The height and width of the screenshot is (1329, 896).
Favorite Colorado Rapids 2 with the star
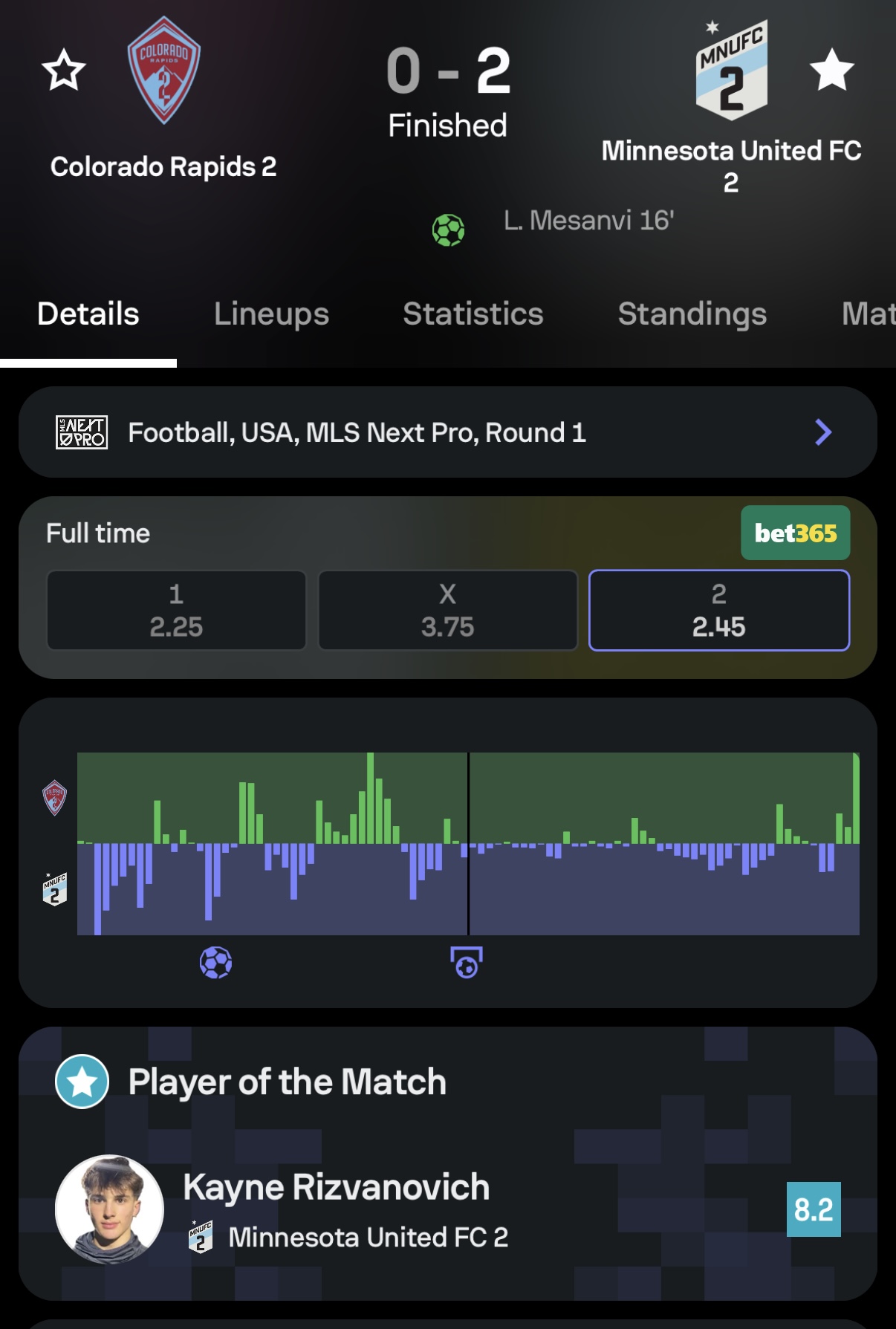64,71
